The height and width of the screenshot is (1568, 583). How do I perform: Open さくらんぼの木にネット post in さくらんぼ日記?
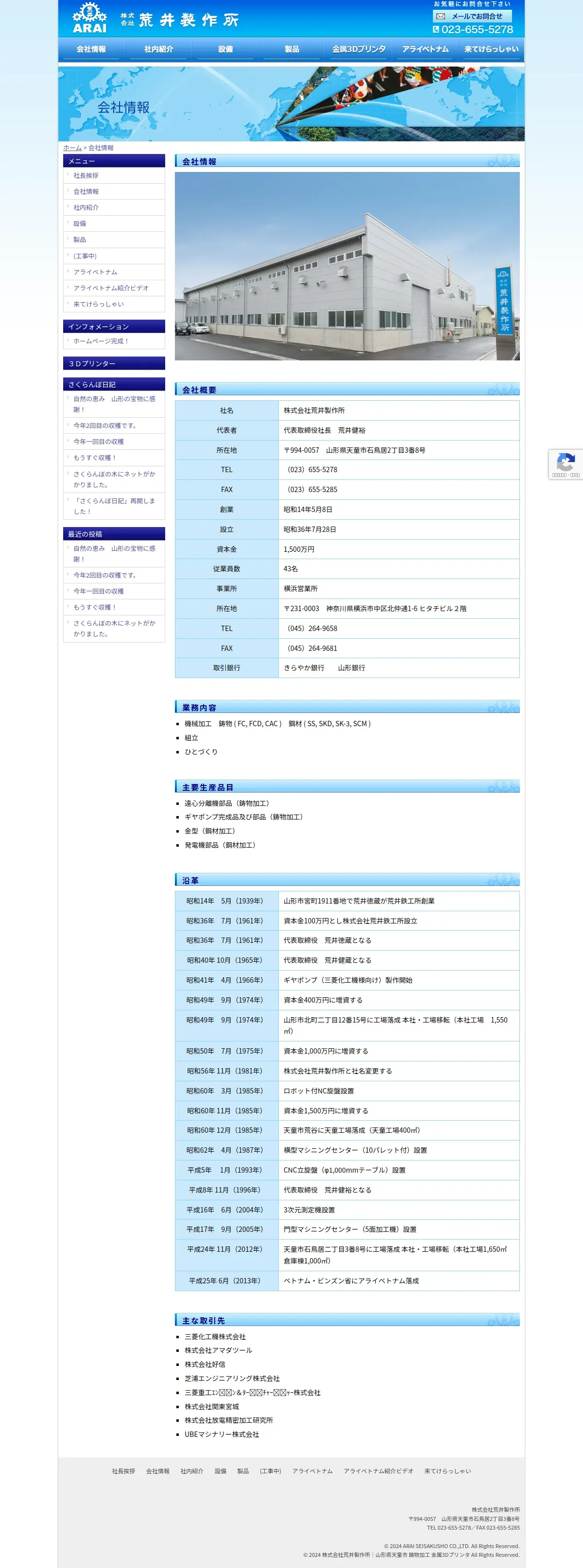point(114,479)
